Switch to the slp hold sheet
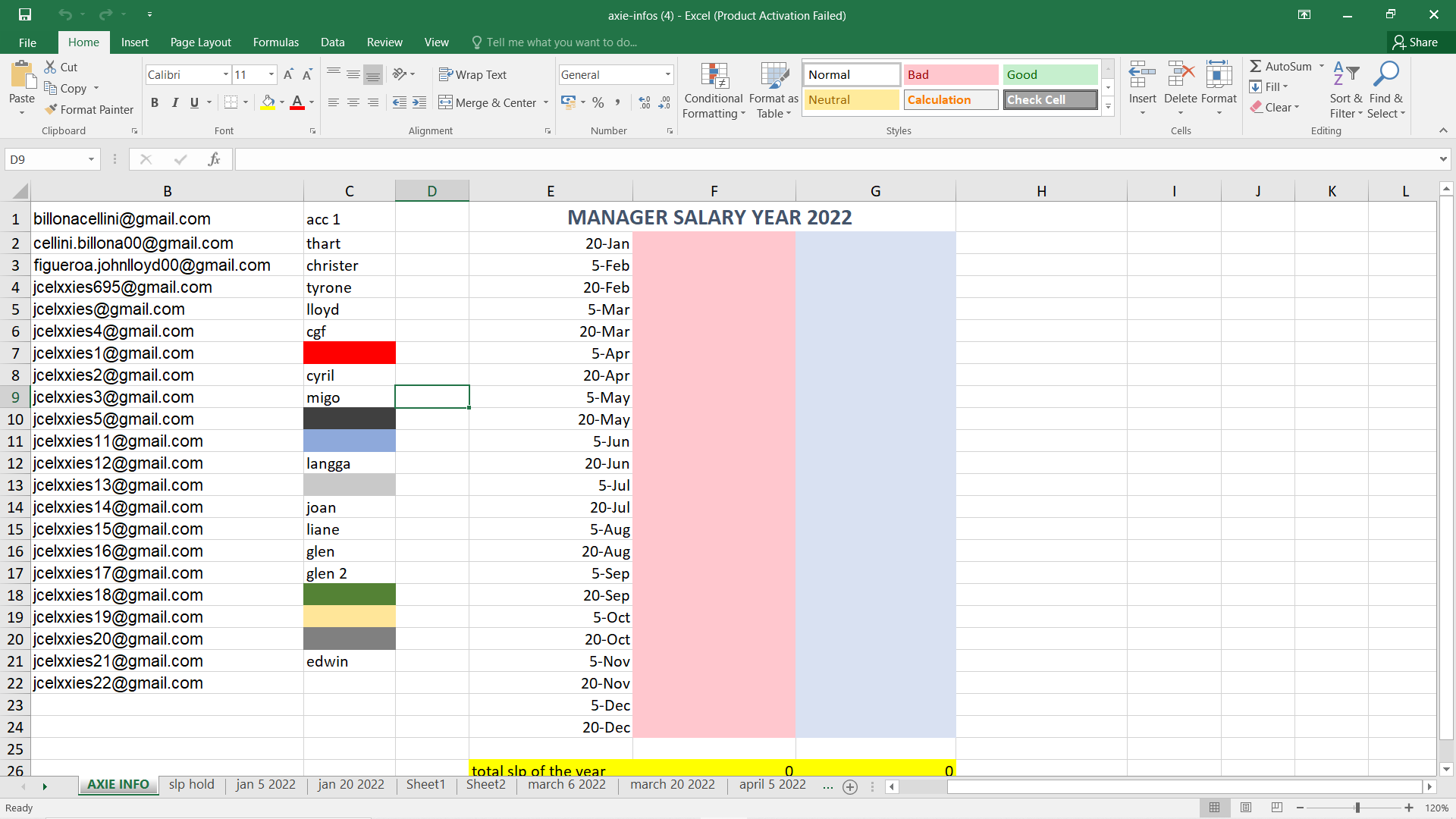Image resolution: width=1456 pixels, height=819 pixels. 191,784
